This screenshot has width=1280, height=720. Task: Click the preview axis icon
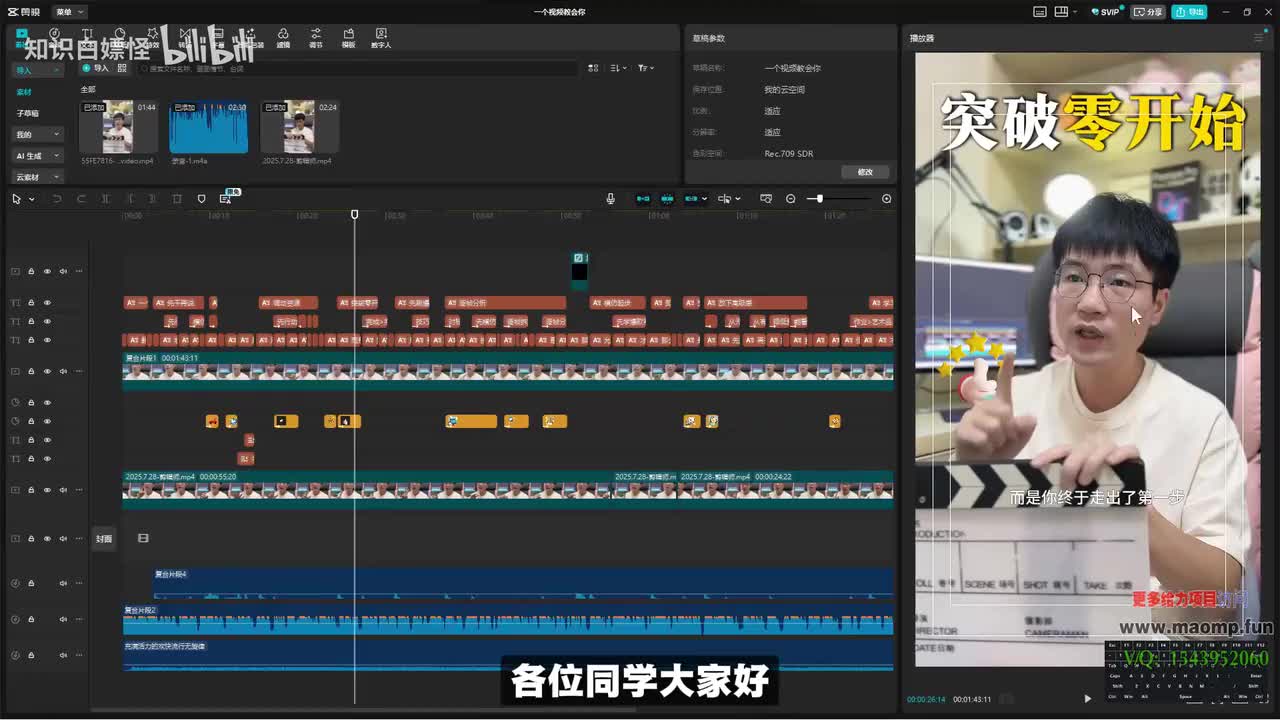coord(724,199)
